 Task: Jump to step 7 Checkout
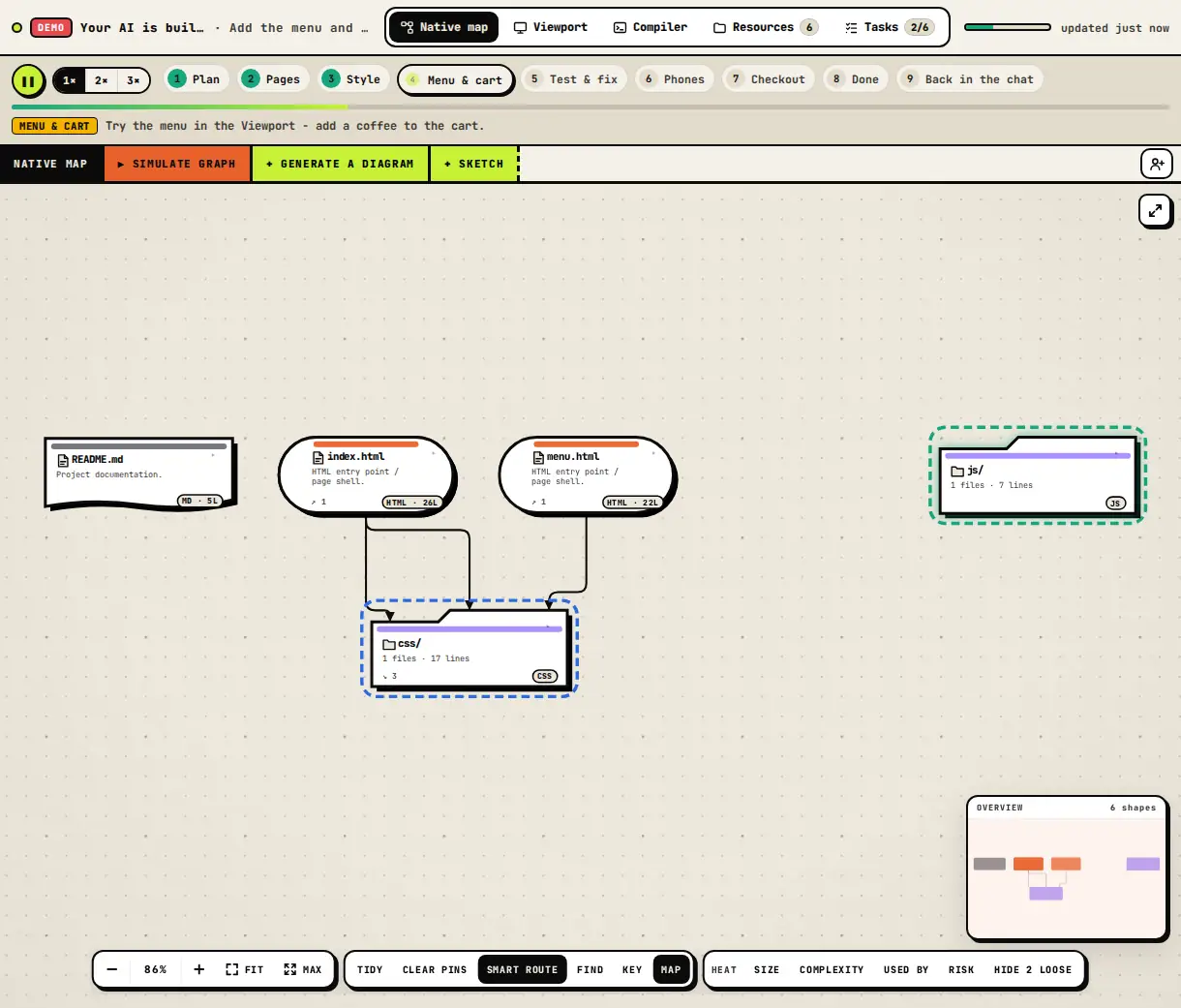[x=769, y=79]
